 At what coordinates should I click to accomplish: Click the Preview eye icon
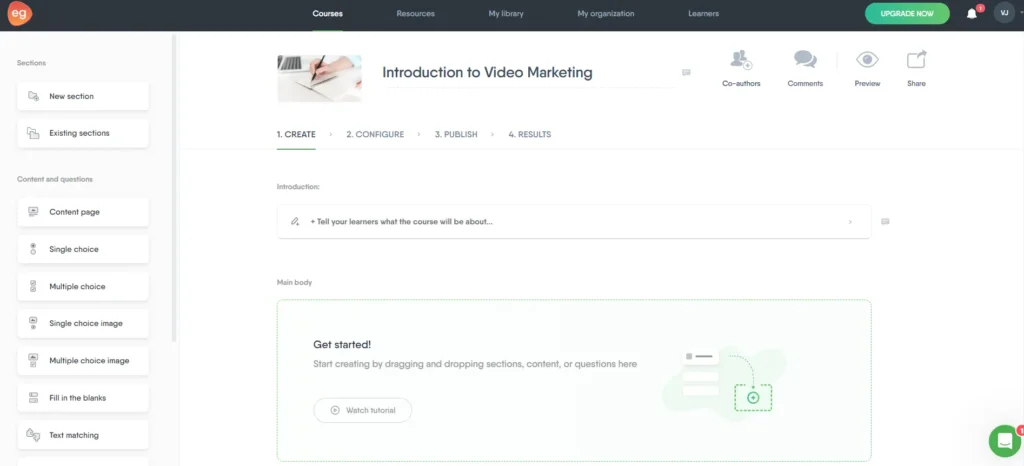click(x=867, y=60)
